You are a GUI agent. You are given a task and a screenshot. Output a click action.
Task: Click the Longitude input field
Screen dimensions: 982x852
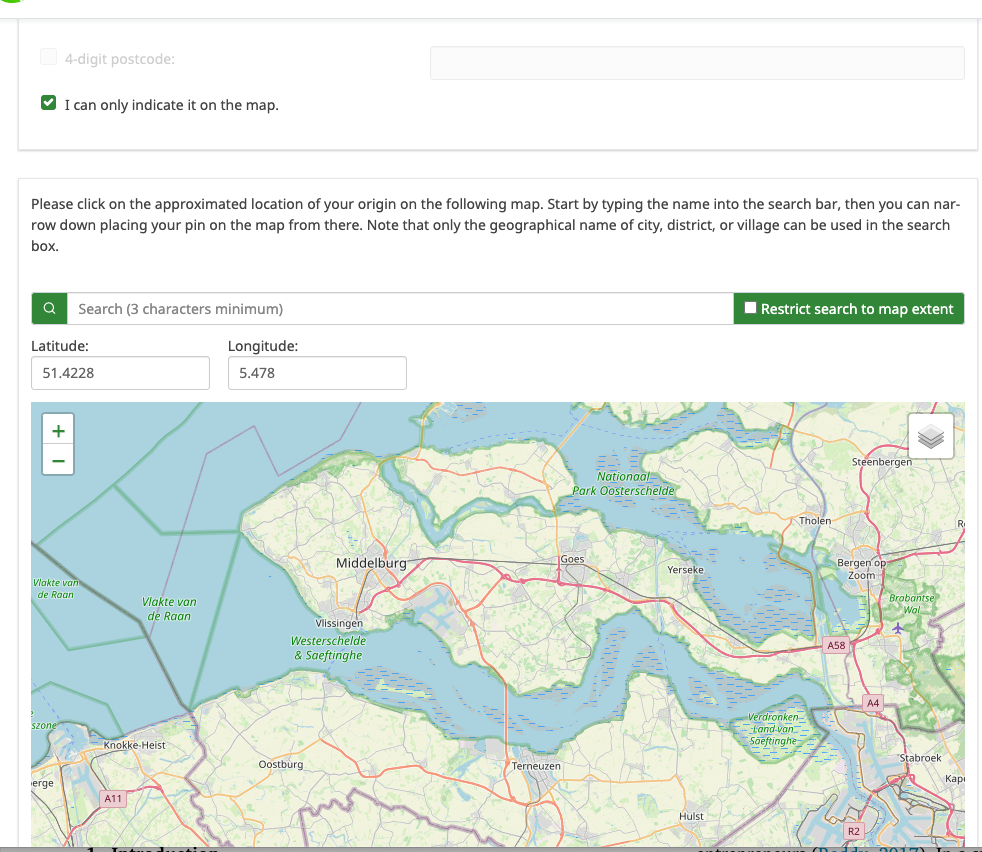point(317,373)
